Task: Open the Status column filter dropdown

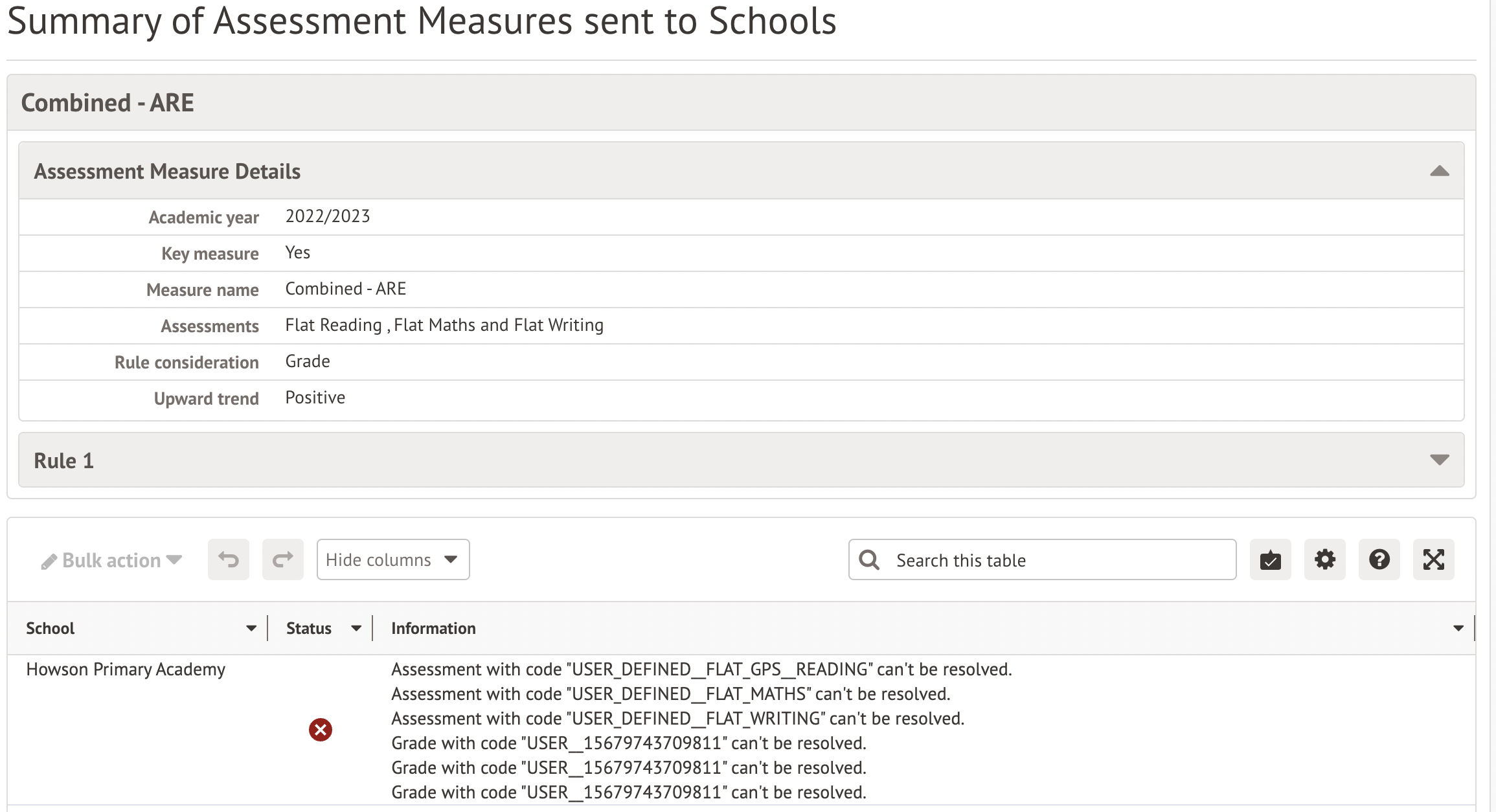Action: [356, 627]
